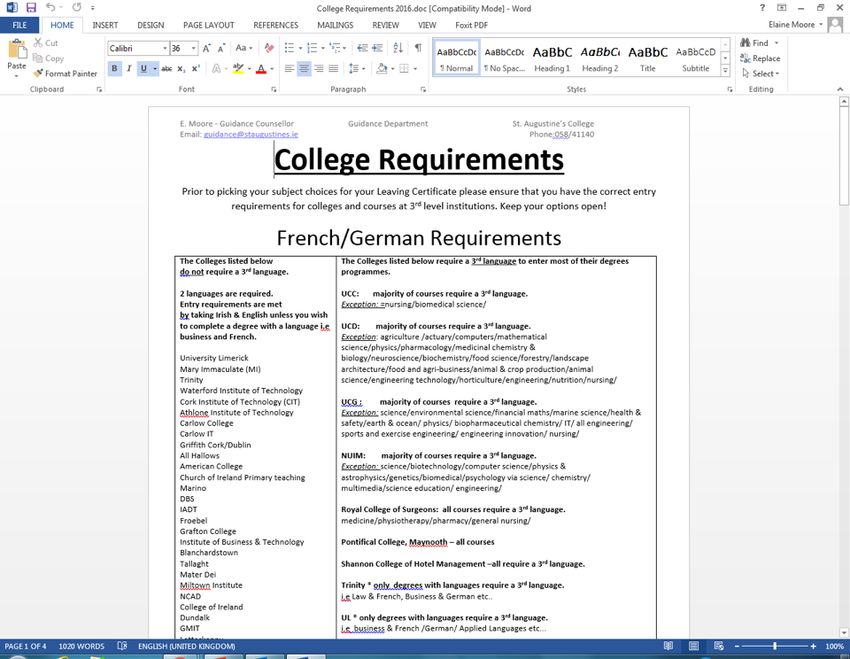Click the Decrease Indent icon
Viewport: 850px width, 659px height.
[x=362, y=48]
